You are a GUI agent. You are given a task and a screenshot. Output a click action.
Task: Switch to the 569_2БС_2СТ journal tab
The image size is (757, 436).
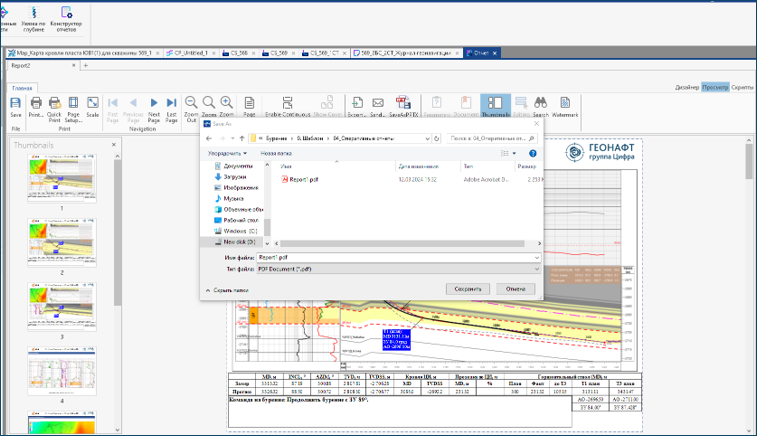pos(406,53)
